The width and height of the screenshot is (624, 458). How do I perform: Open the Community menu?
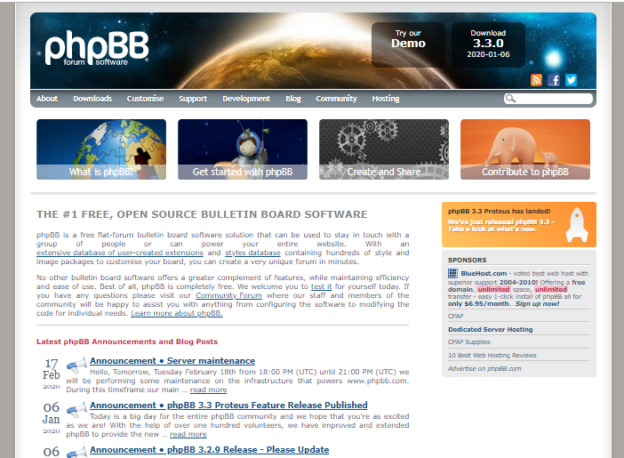click(x=336, y=98)
